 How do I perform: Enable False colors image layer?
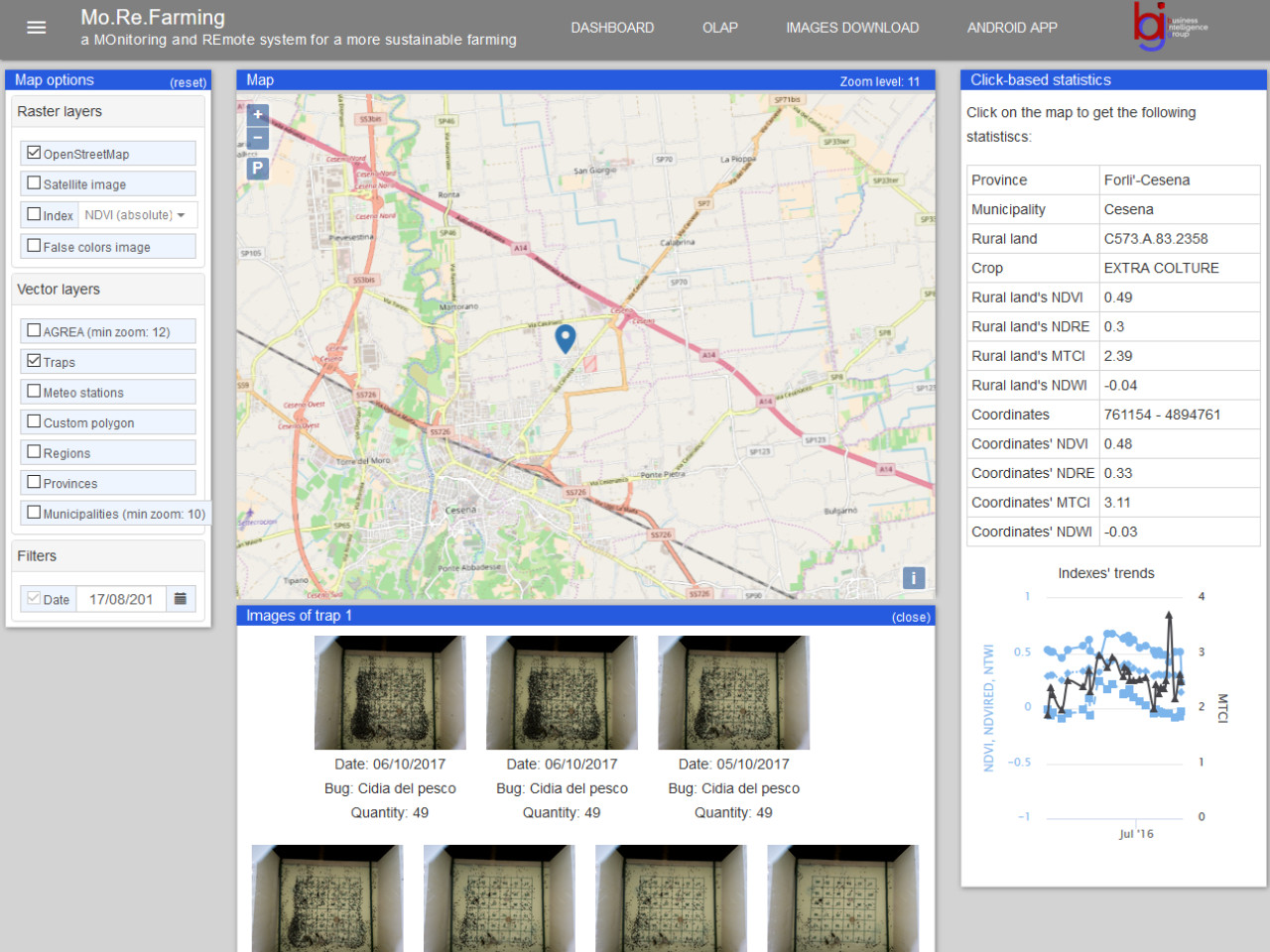click(x=34, y=246)
